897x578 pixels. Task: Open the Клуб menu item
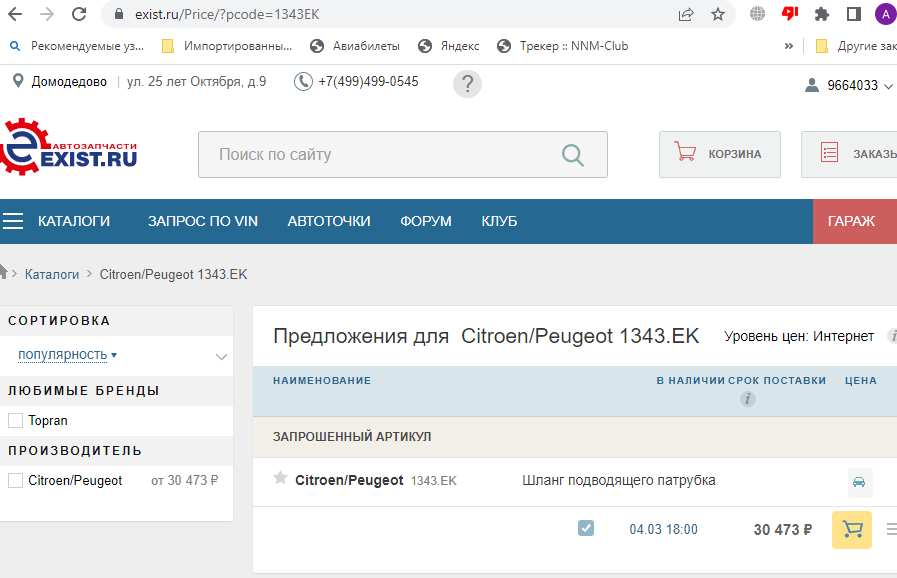(499, 221)
